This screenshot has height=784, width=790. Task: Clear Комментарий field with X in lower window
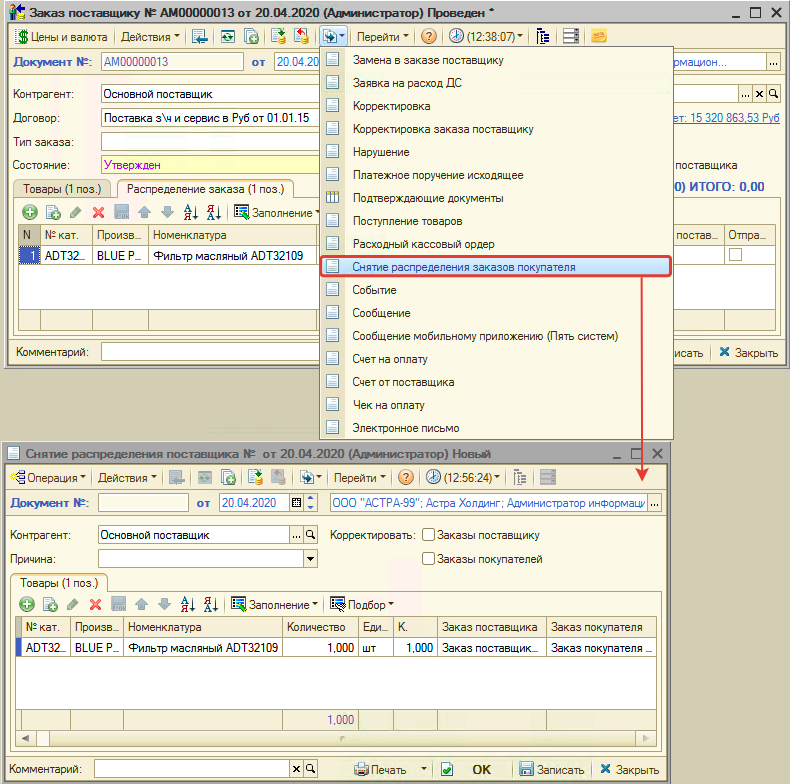pyautogui.click(x=296, y=769)
